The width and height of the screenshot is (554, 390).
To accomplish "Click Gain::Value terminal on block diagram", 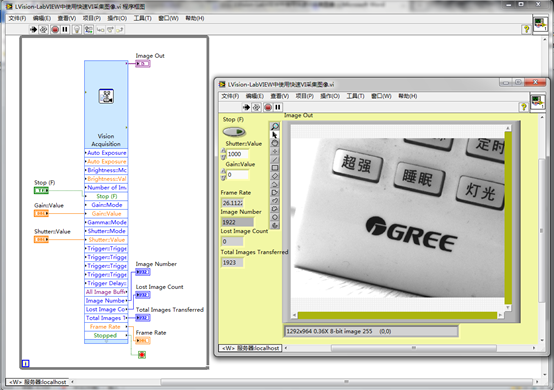I will [x=41, y=213].
